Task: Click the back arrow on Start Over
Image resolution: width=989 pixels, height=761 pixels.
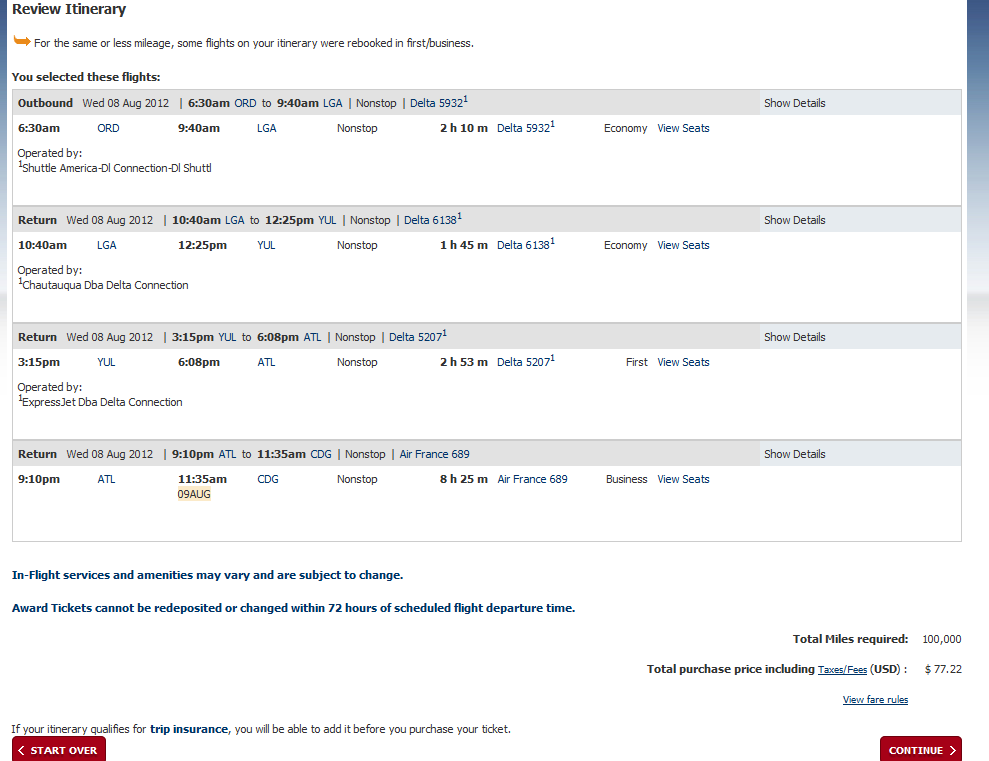Action: (x=21, y=750)
